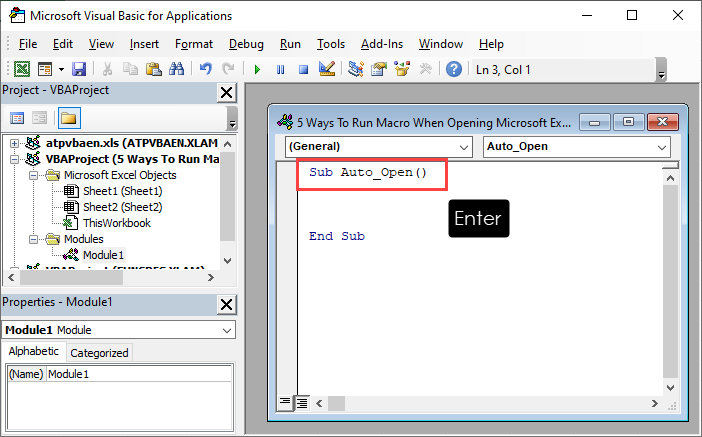Open the Edit menu
This screenshot has width=702, height=437.
63,44
